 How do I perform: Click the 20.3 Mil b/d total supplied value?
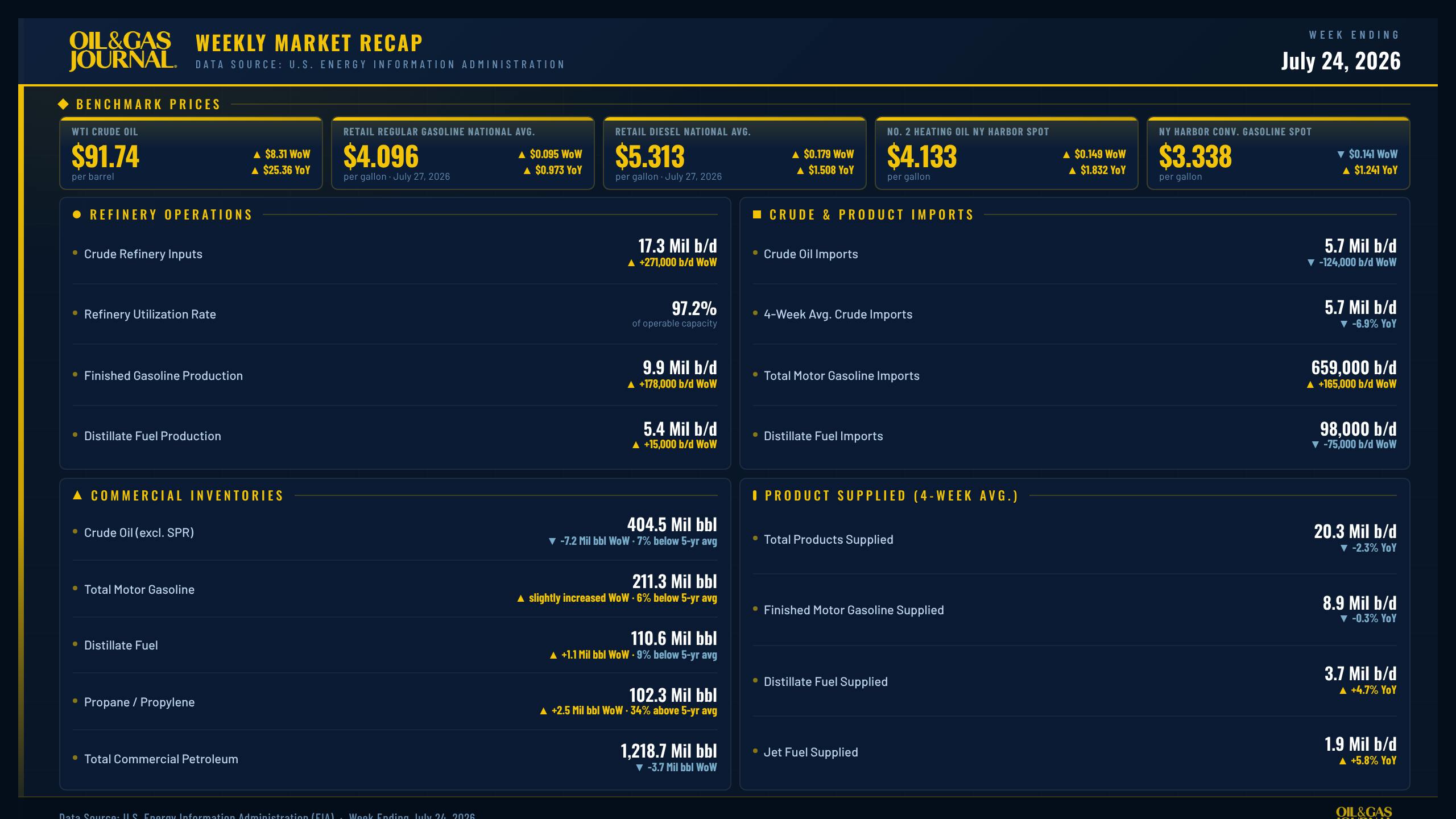(x=1355, y=531)
